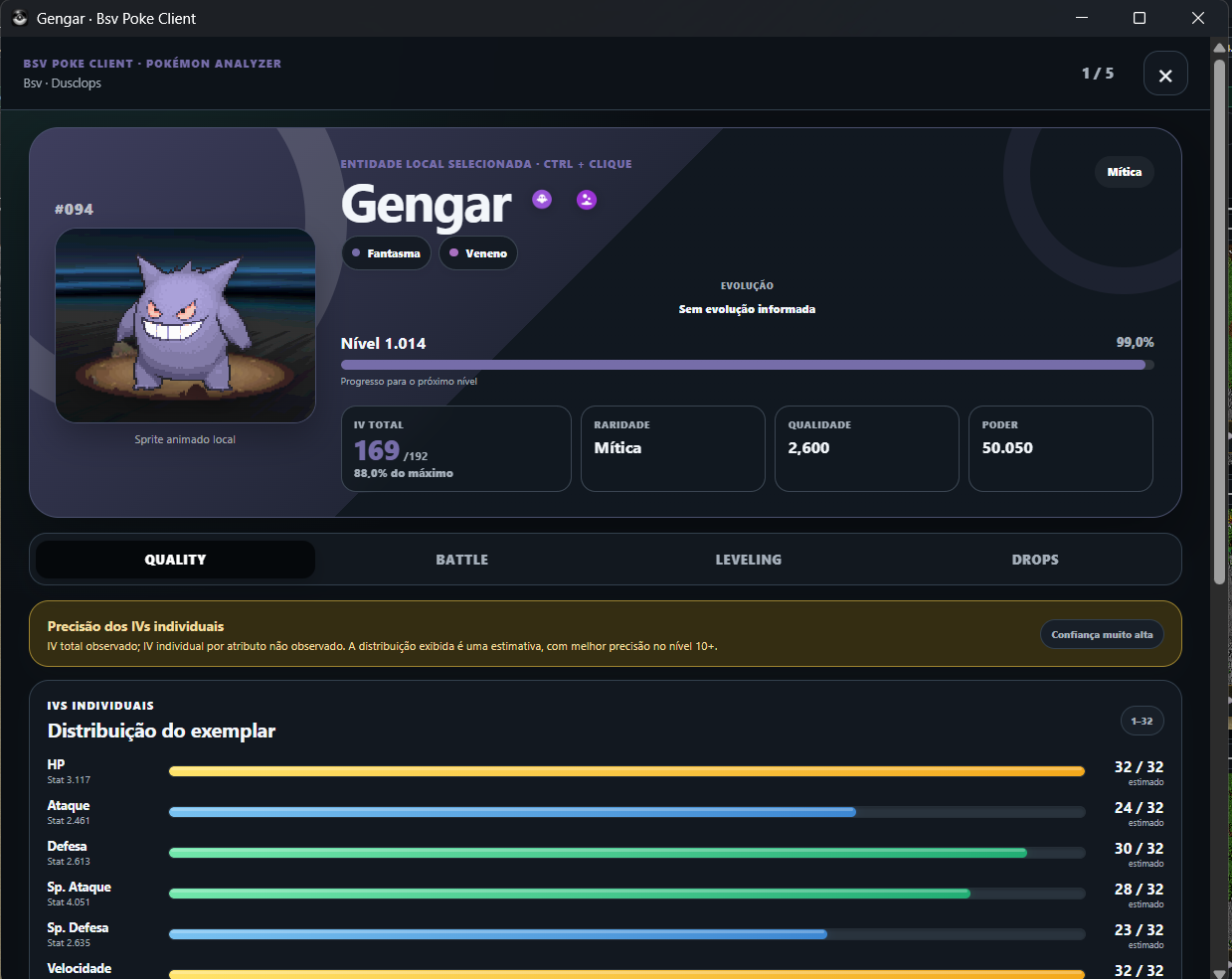
Task: Click the Ataque IV bar
Action: point(626,812)
